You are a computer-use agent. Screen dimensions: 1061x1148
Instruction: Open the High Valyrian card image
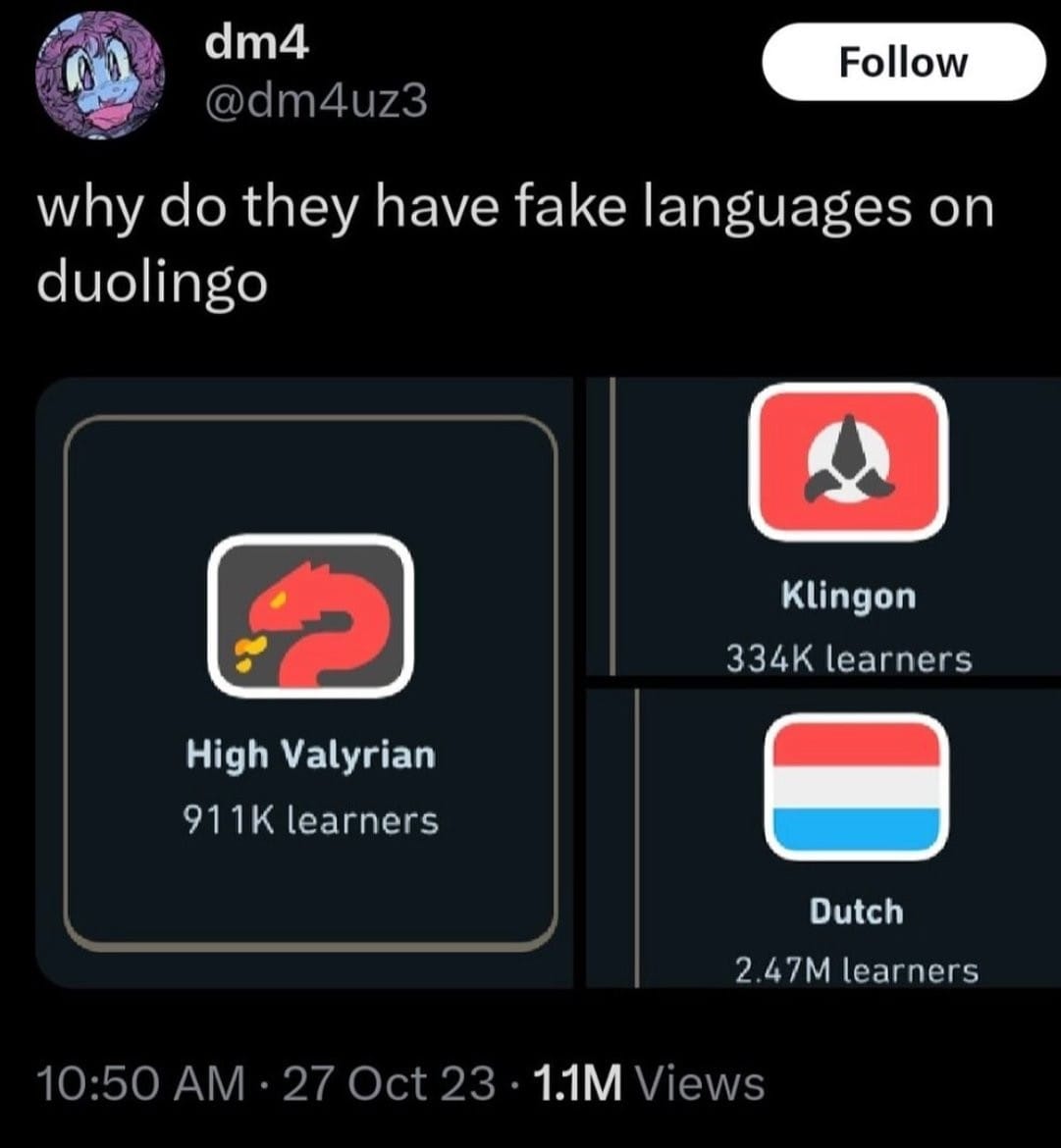click(304, 683)
